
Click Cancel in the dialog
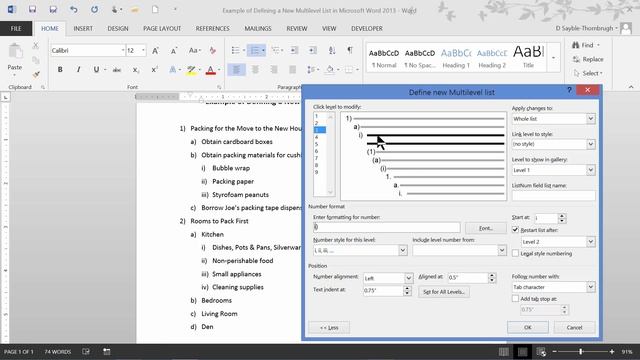point(574,327)
